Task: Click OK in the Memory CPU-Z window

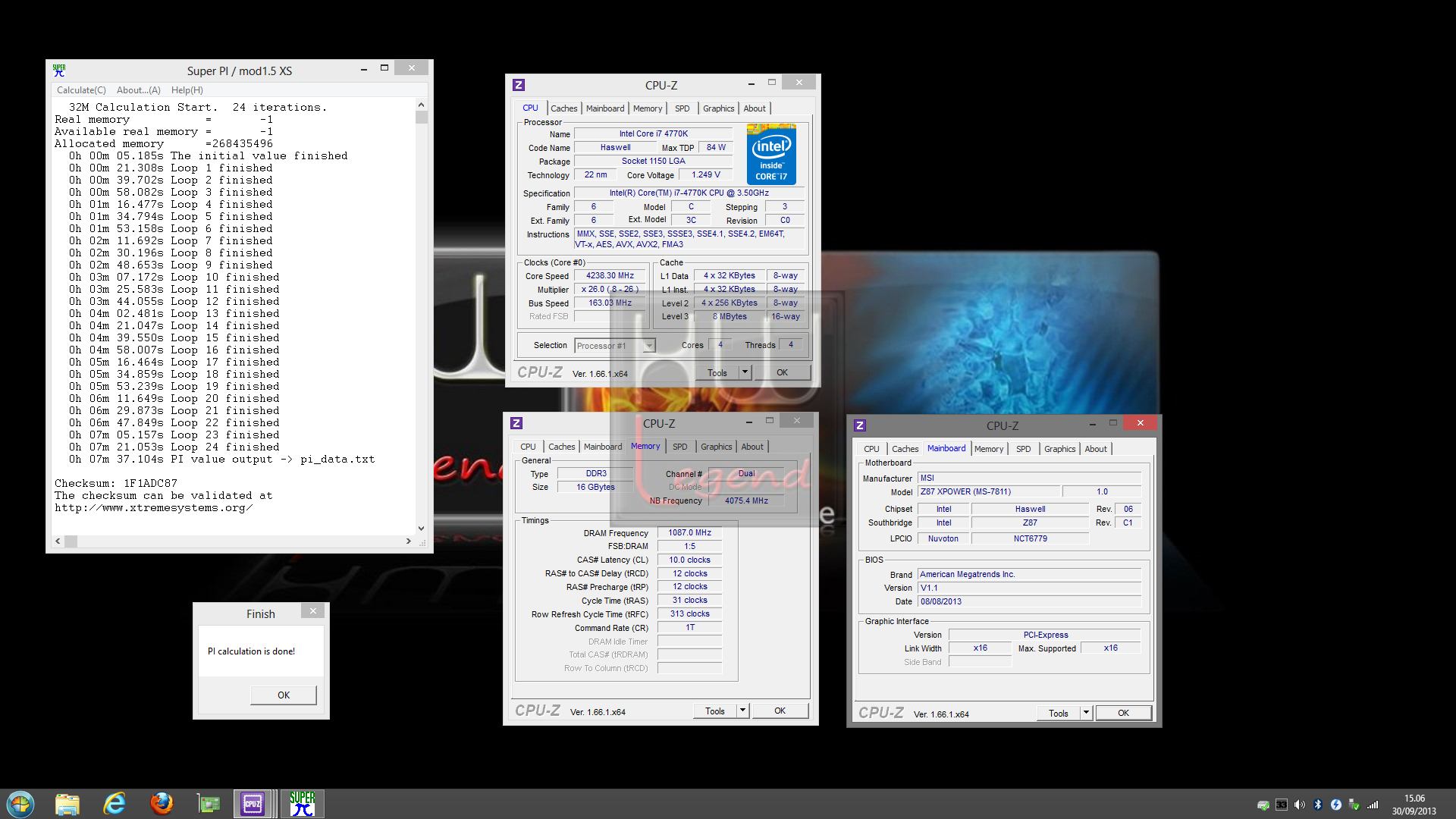Action: tap(780, 711)
